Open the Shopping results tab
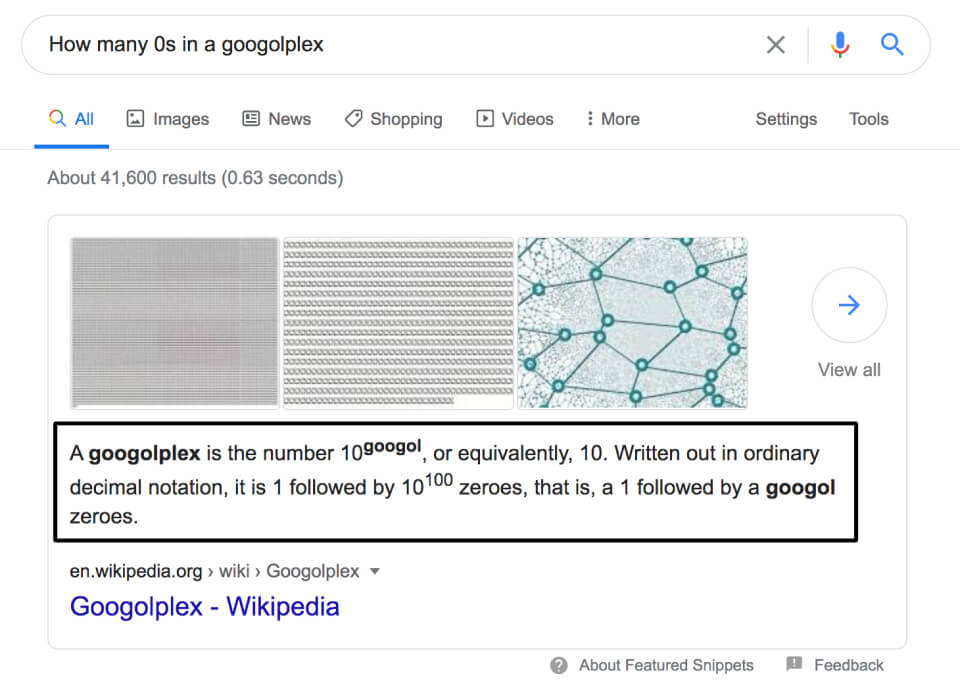960x699 pixels. pyautogui.click(x=394, y=119)
